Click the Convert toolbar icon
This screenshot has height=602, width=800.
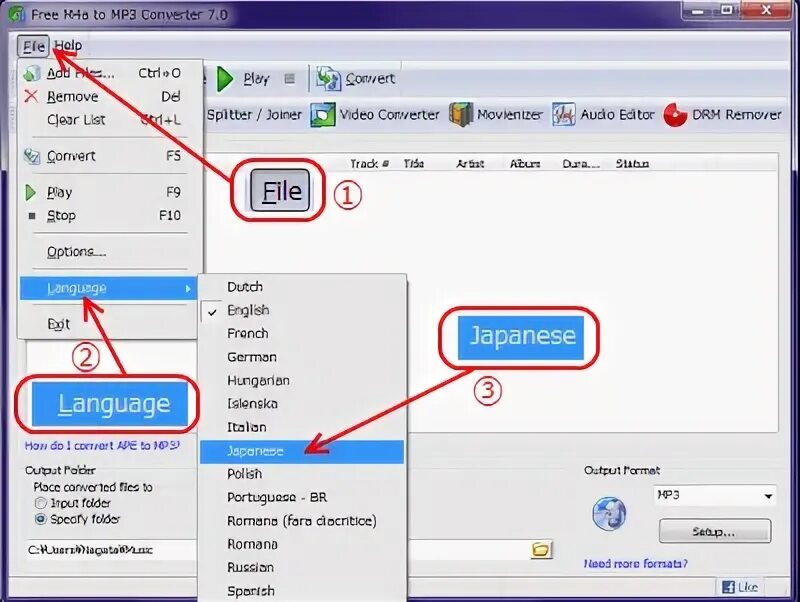(x=328, y=79)
